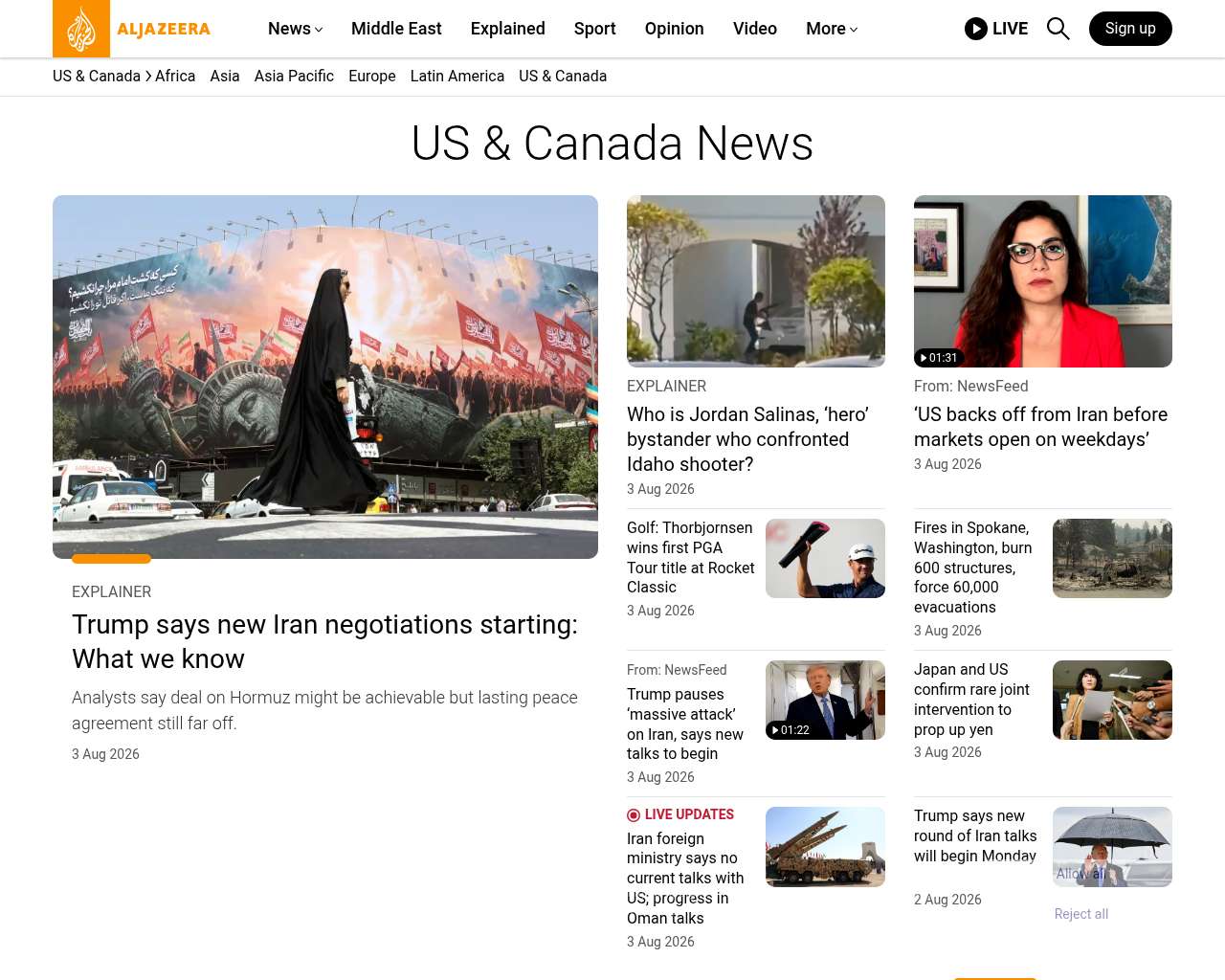Click the LIVE play icon button

(996, 29)
